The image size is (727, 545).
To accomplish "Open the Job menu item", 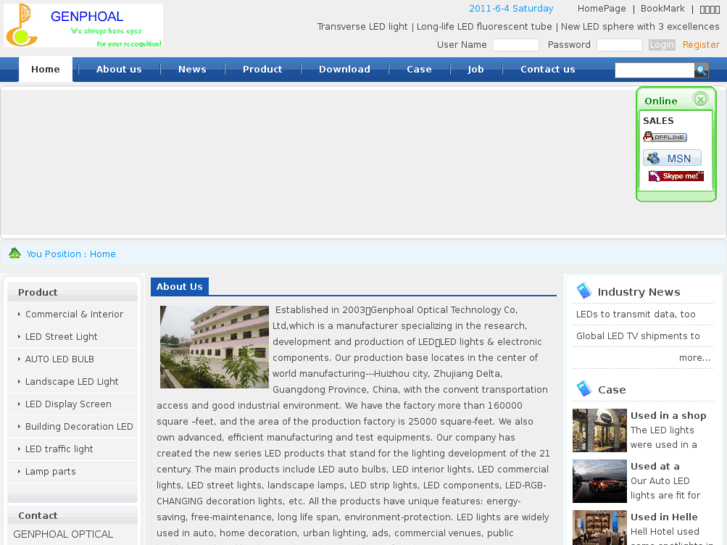I will 476,70.
